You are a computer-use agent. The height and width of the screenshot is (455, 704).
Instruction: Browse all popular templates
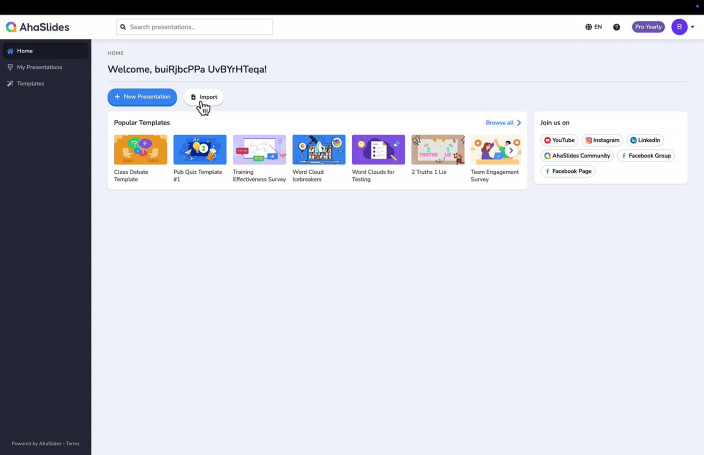click(503, 122)
